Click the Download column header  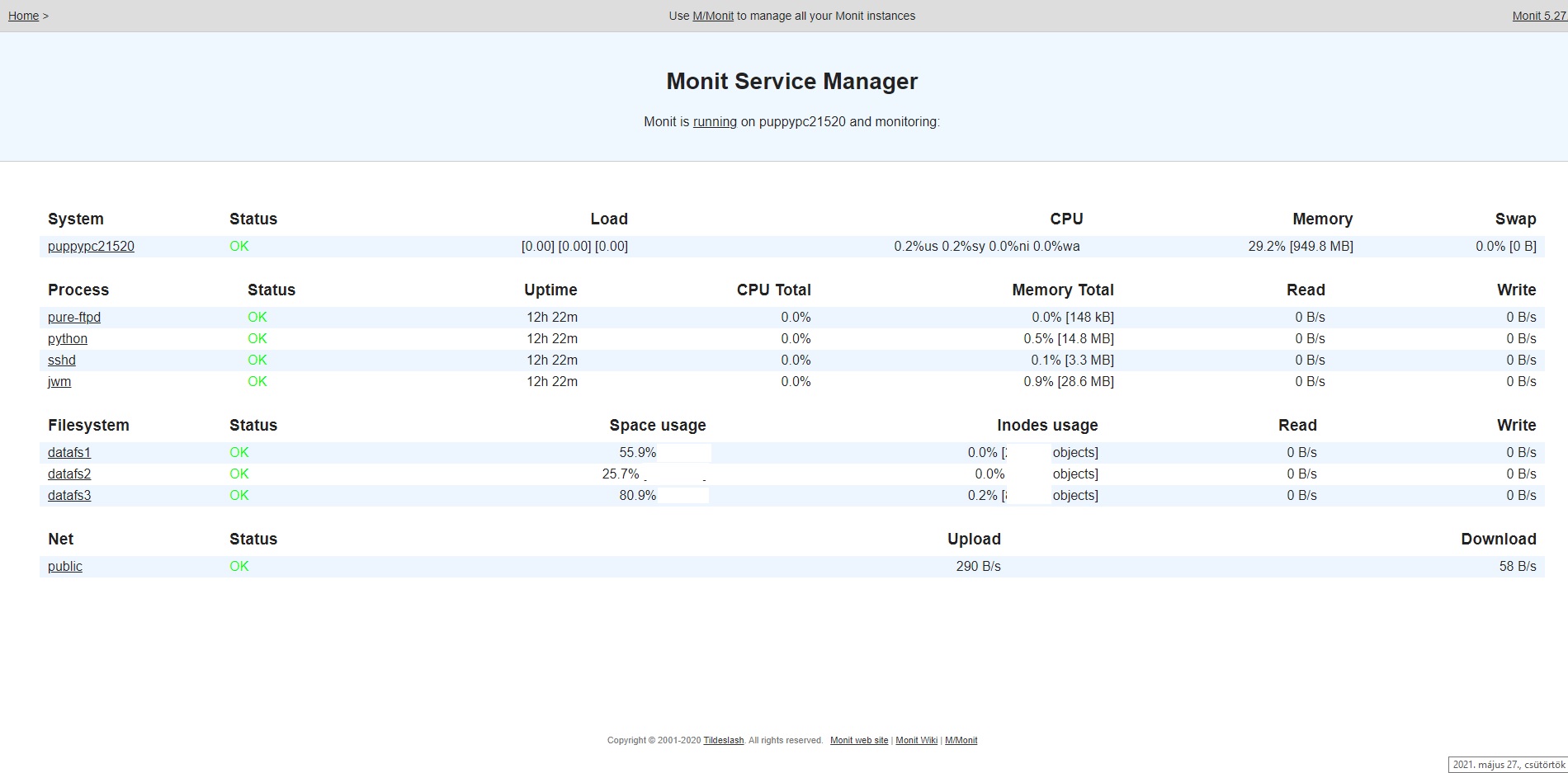coord(1499,539)
